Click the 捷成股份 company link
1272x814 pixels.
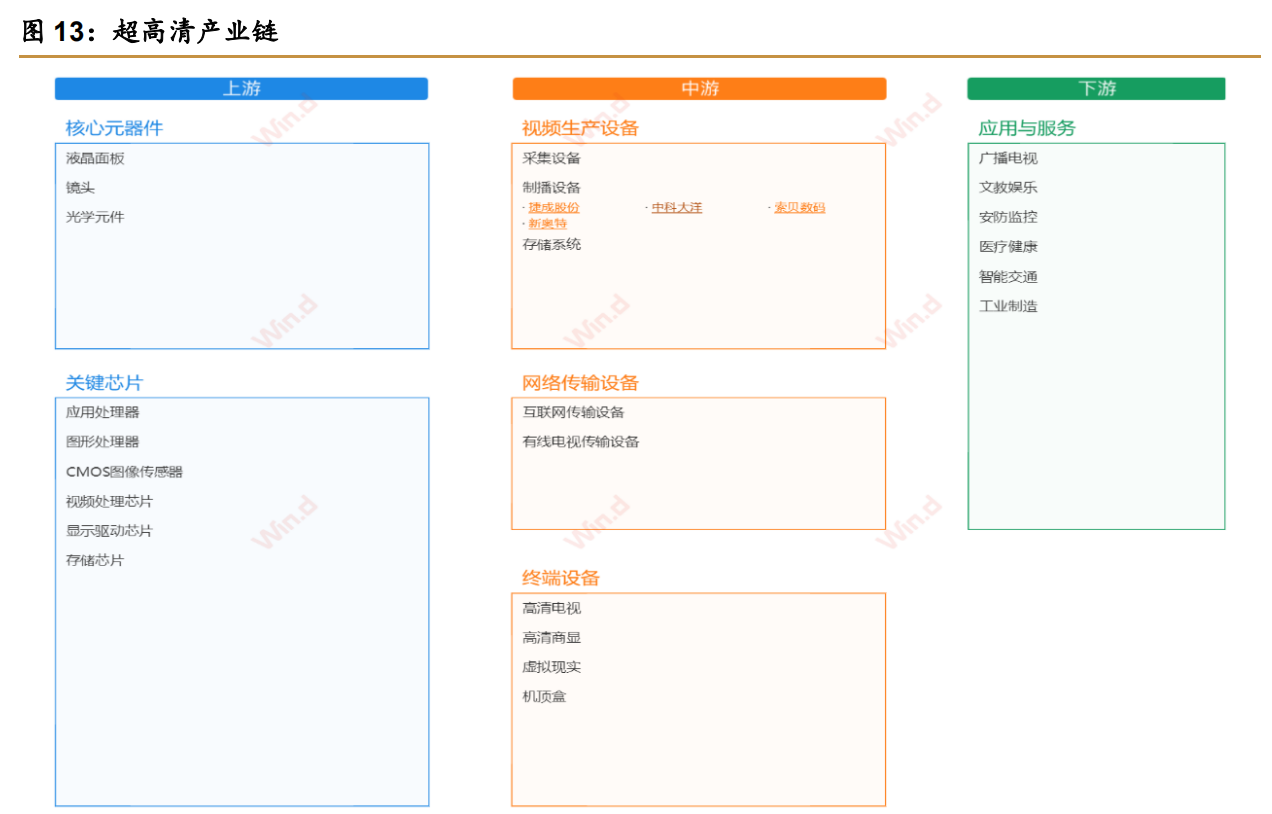pos(553,208)
